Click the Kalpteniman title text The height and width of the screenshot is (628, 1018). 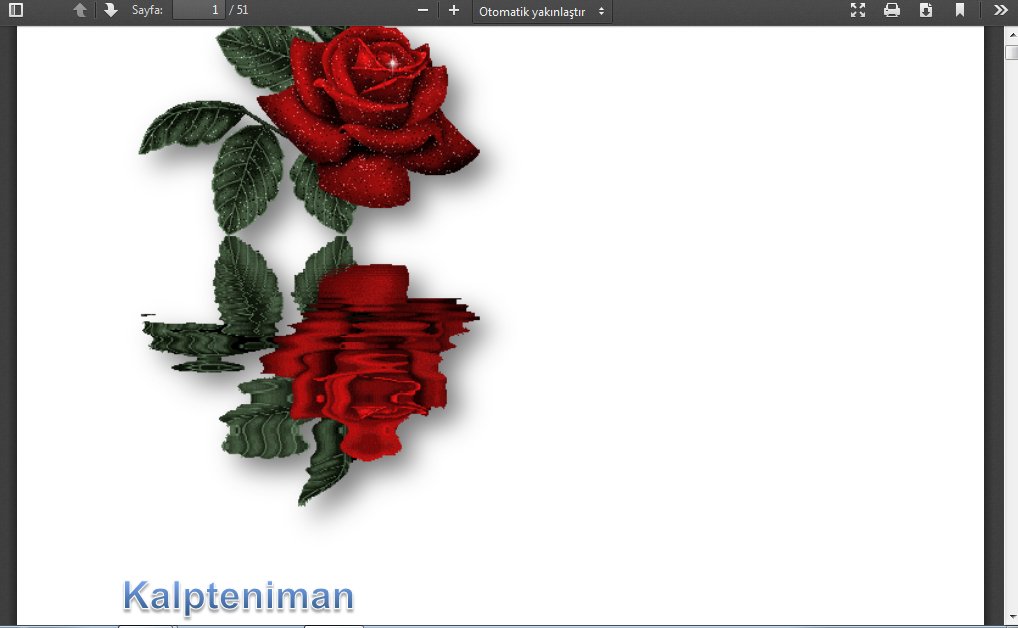pos(238,596)
